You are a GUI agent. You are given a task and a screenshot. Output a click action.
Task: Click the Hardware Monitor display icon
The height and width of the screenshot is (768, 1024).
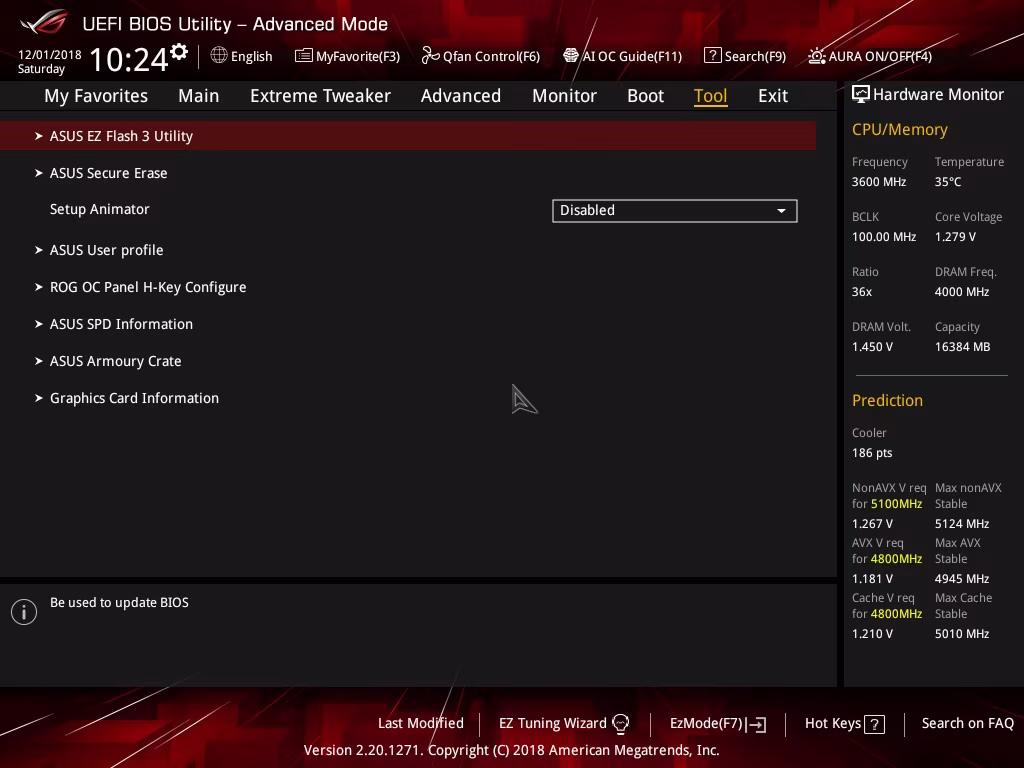(861, 94)
